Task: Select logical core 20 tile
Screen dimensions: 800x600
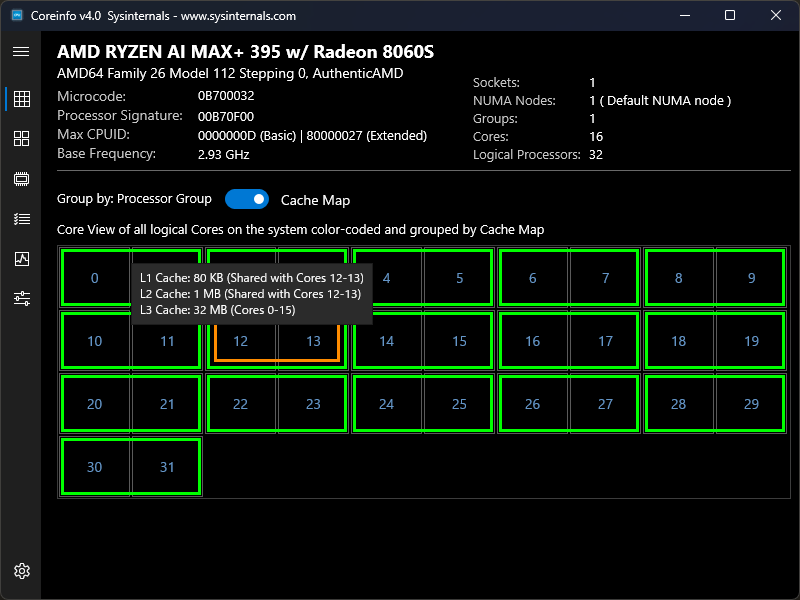Action: 94,404
